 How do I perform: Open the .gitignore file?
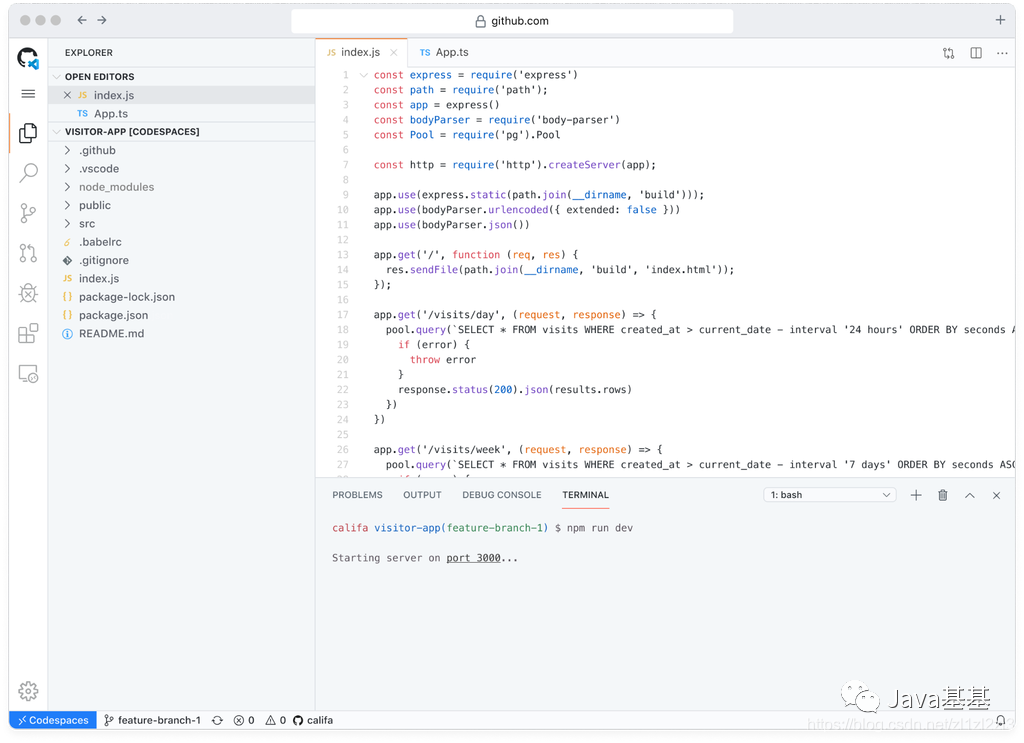[183, 260]
